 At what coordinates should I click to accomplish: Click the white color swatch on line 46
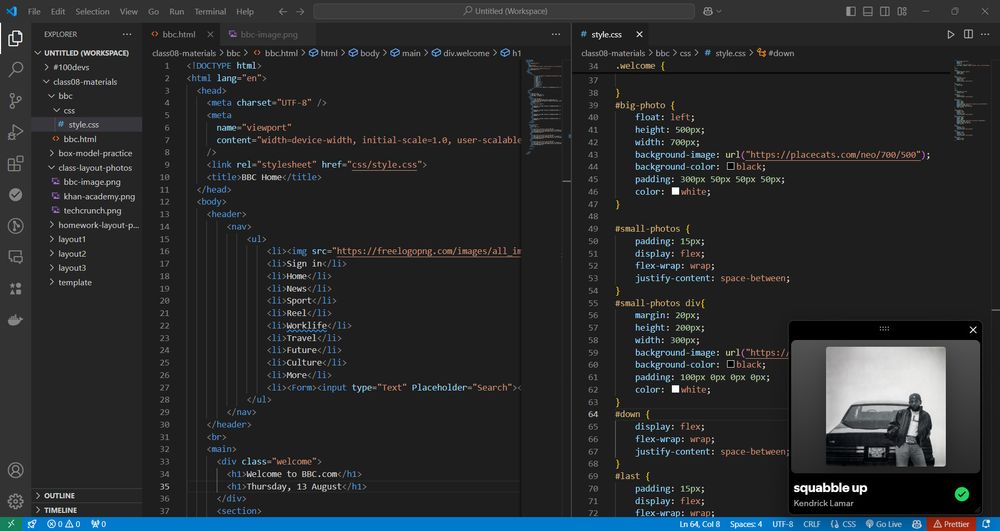[x=675, y=192]
